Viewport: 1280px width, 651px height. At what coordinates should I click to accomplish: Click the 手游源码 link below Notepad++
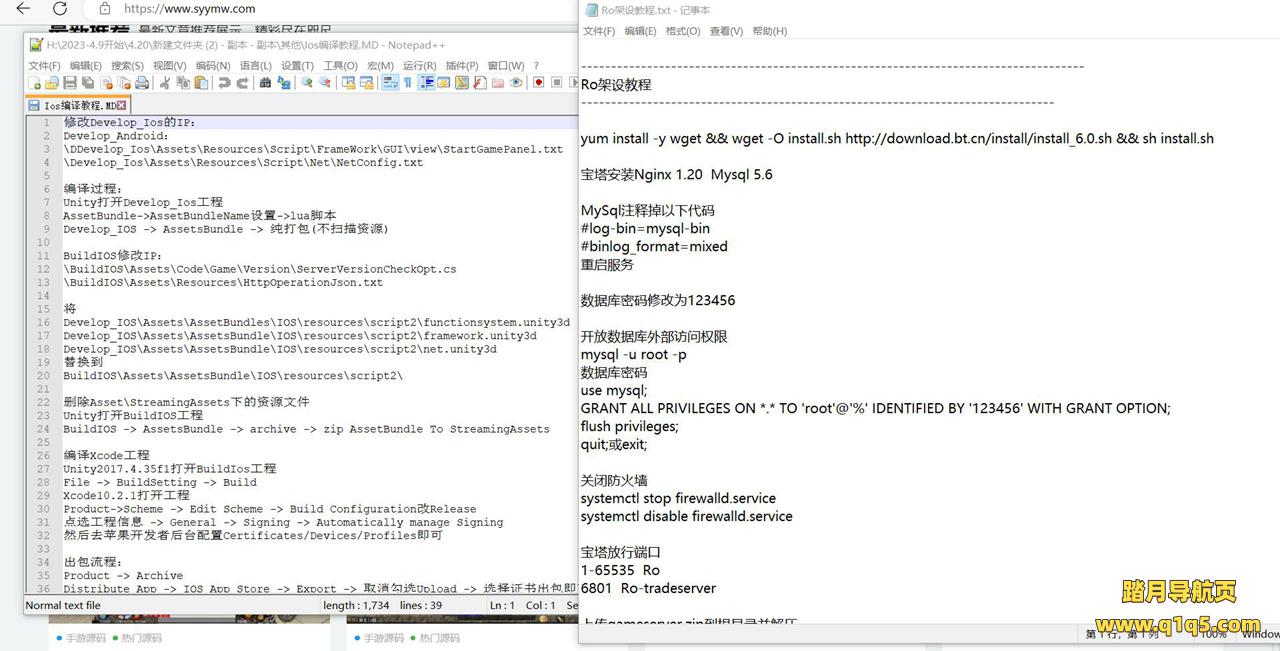tap(84, 638)
